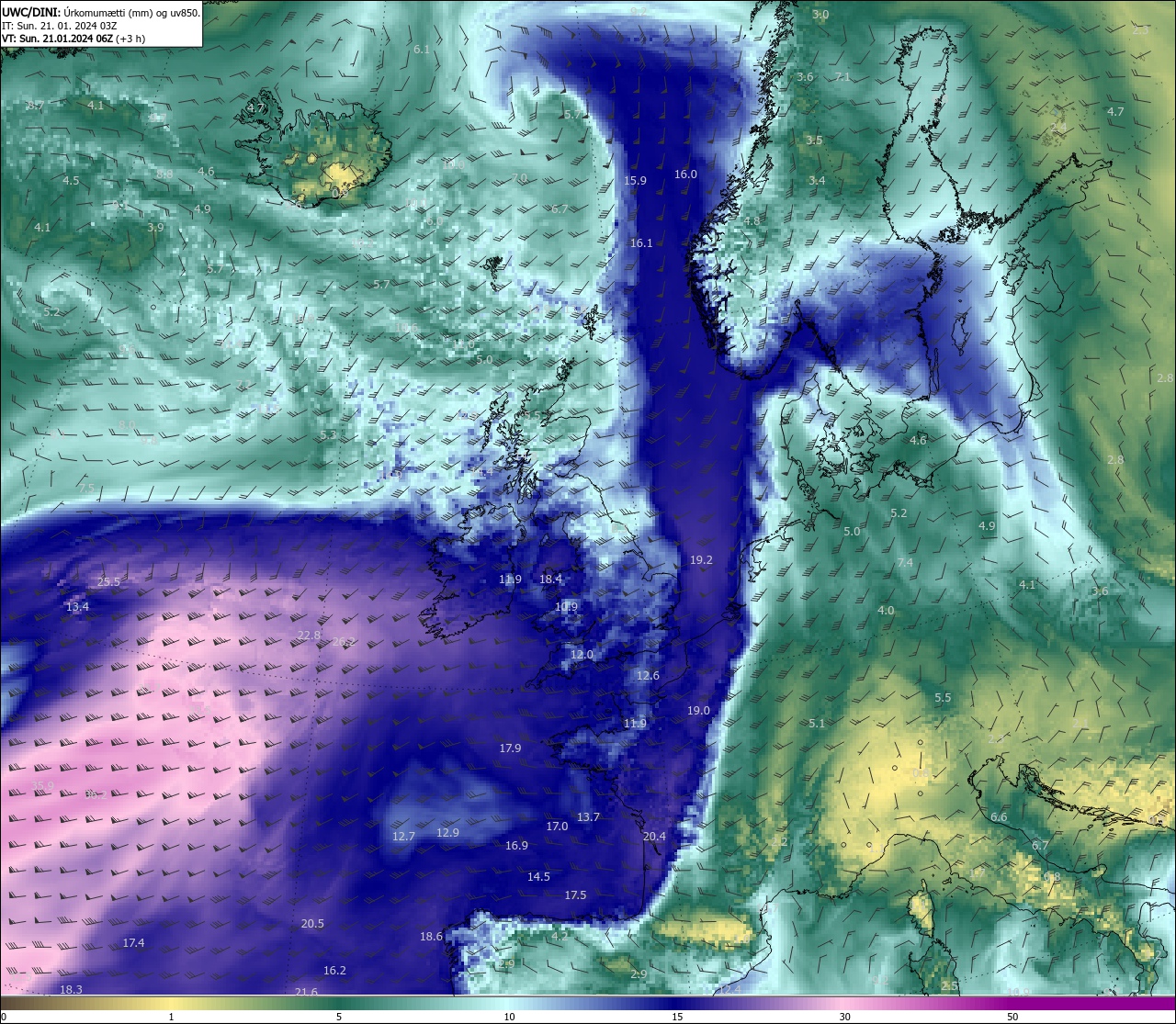Select the 20.4 value on the French coast

coord(654,836)
